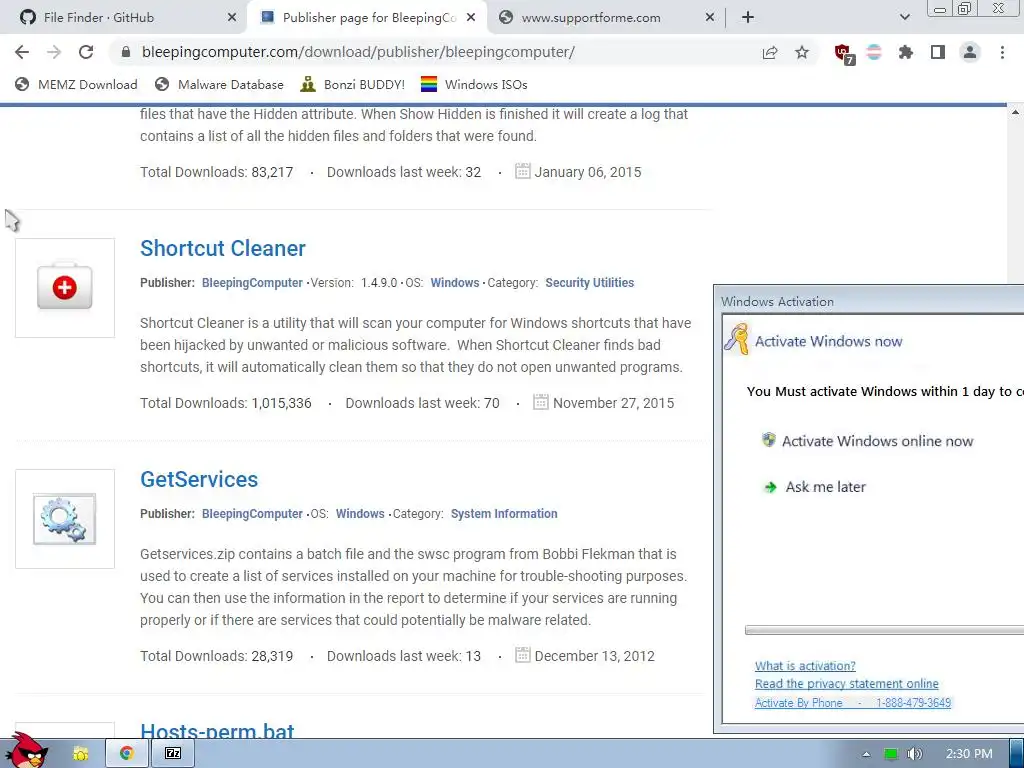Click the GetServices gear thumbnail
Image resolution: width=1024 pixels, height=768 pixels.
[x=65, y=519]
